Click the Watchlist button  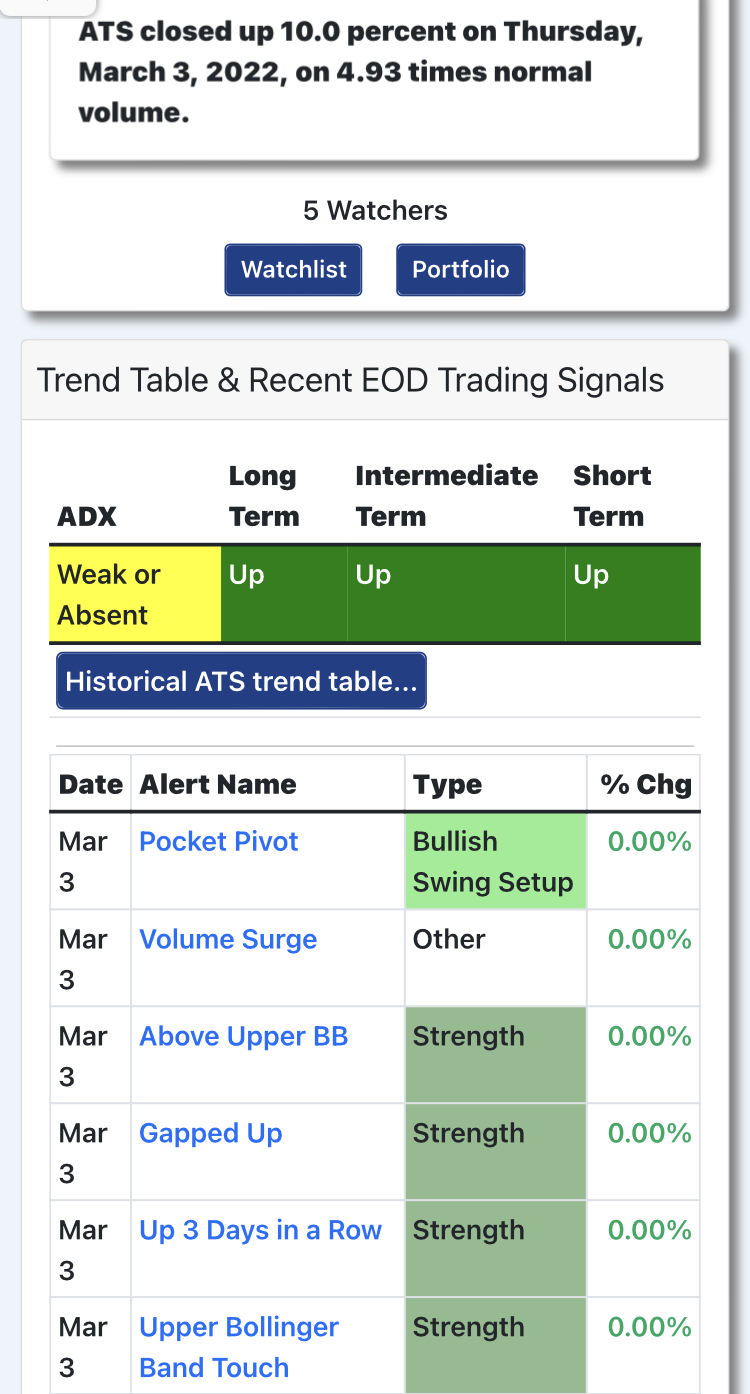click(x=293, y=270)
